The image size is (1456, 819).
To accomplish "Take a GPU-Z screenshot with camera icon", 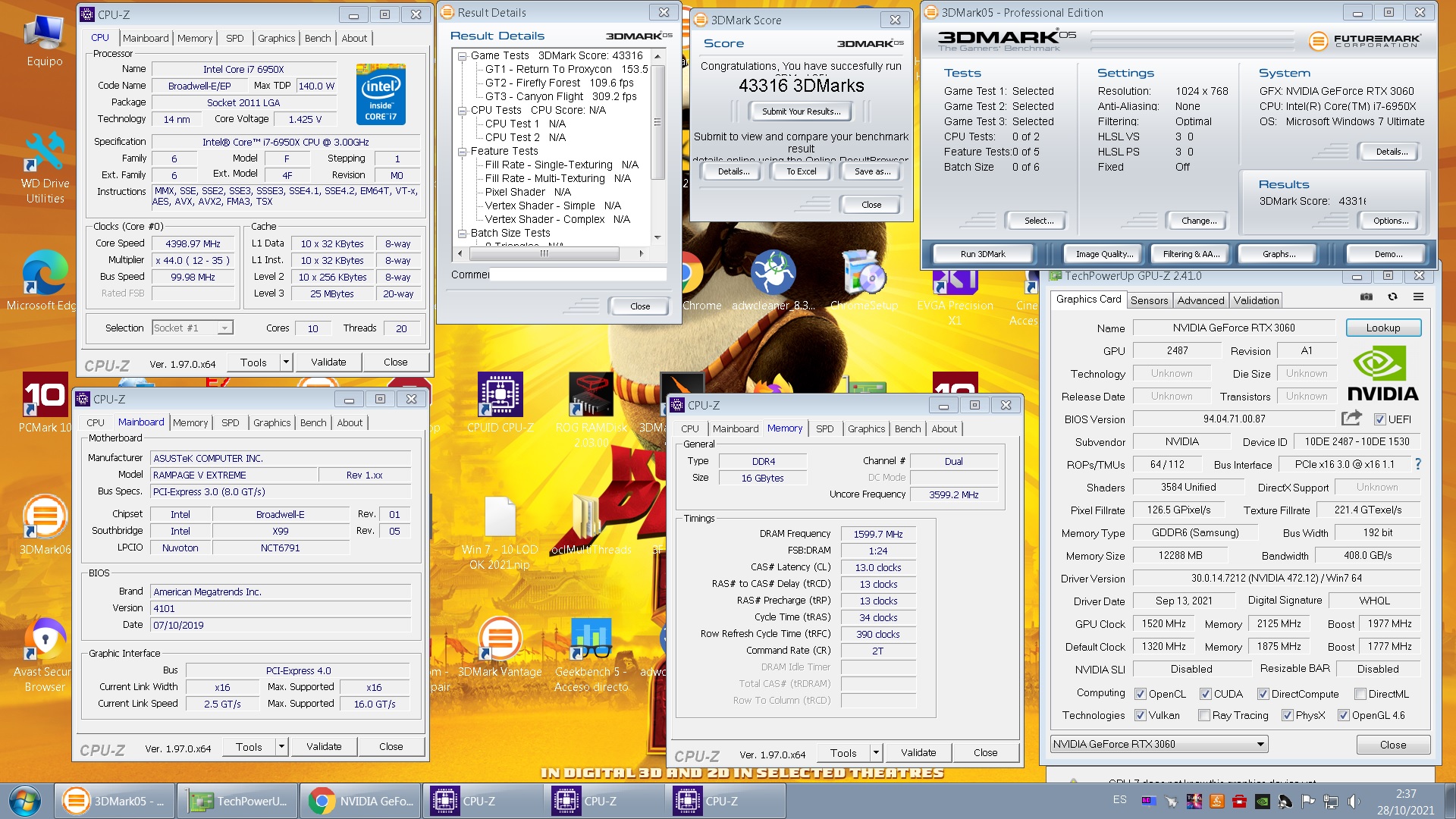I will coord(1366,297).
